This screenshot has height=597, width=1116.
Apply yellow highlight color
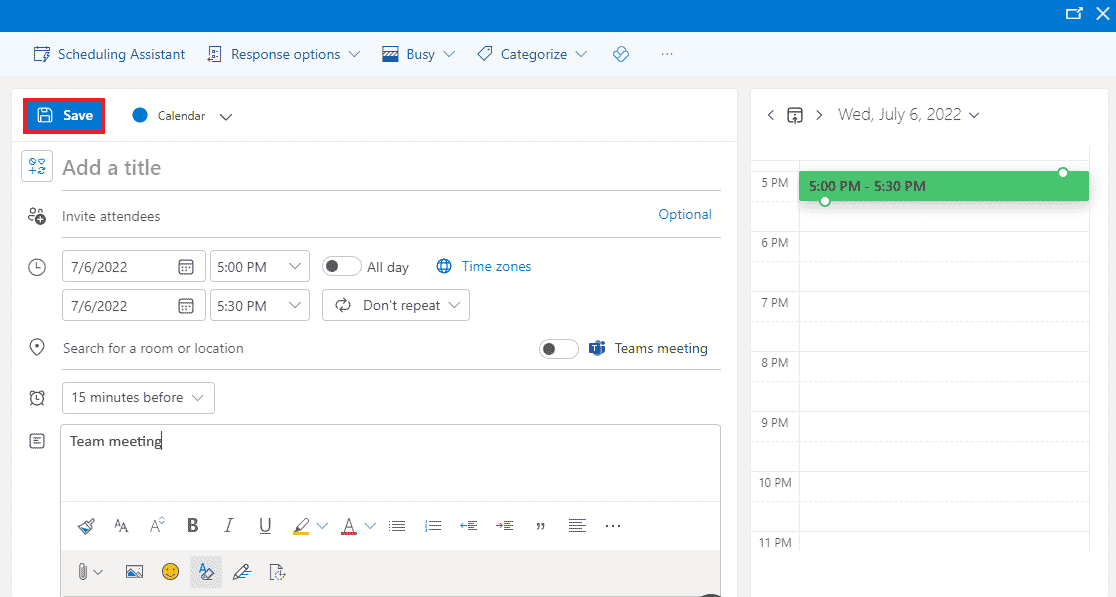301,526
